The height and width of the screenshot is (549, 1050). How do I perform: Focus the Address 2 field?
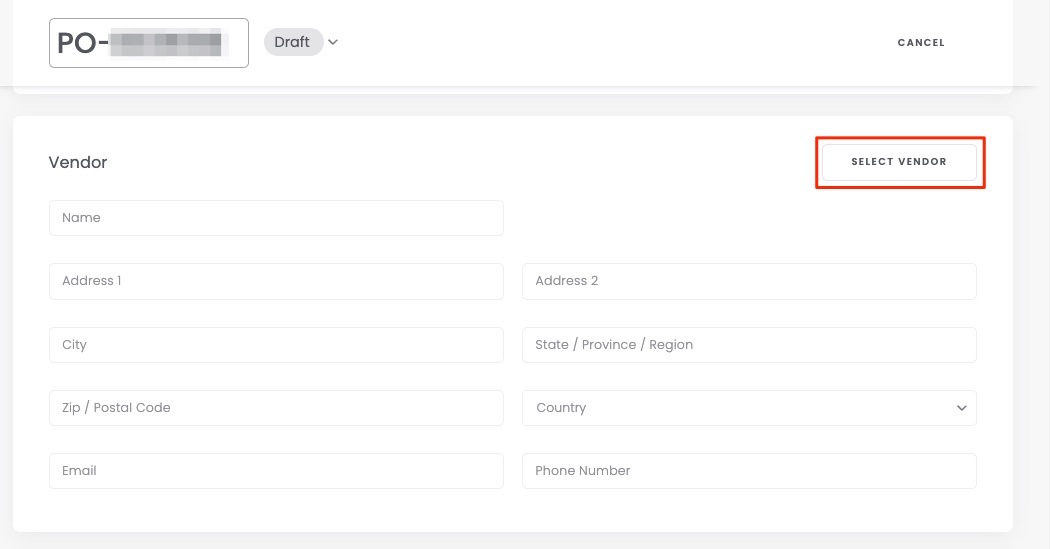point(749,281)
